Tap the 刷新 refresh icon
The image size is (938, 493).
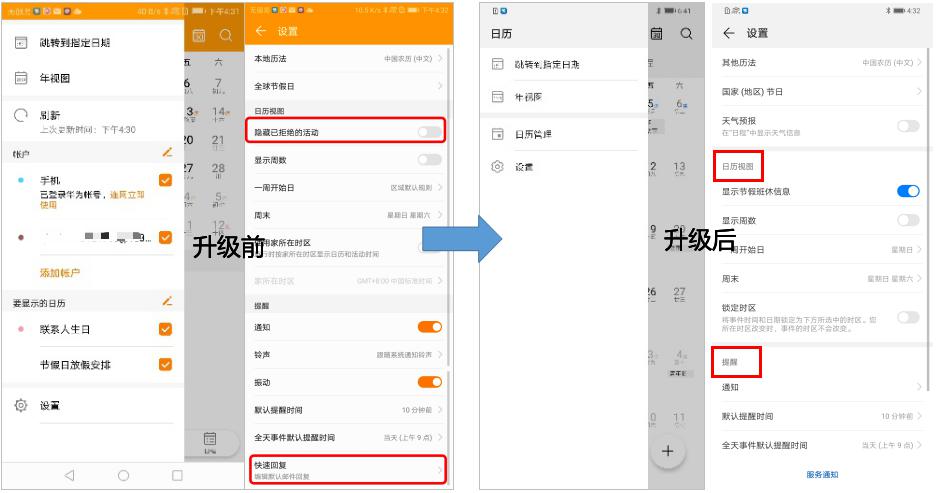pos(21,115)
